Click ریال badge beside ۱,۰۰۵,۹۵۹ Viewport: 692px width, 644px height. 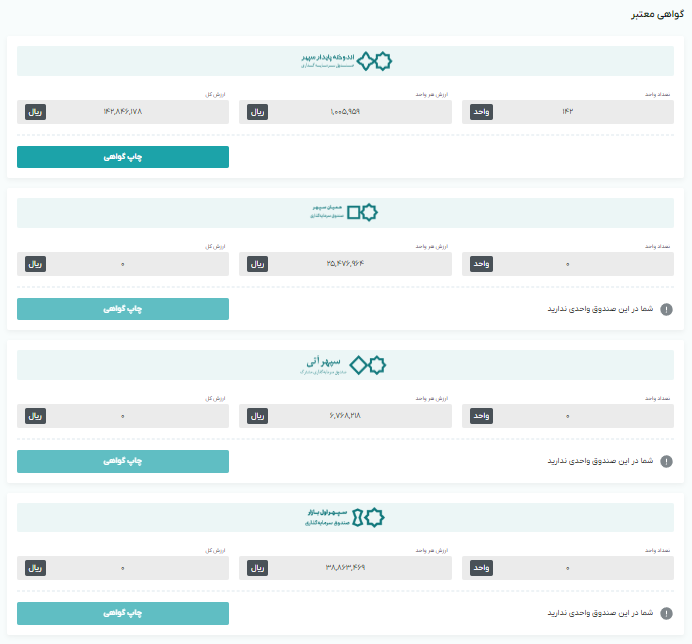coord(257,112)
